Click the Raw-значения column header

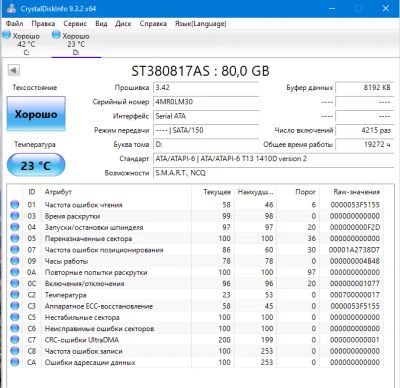tap(352, 192)
